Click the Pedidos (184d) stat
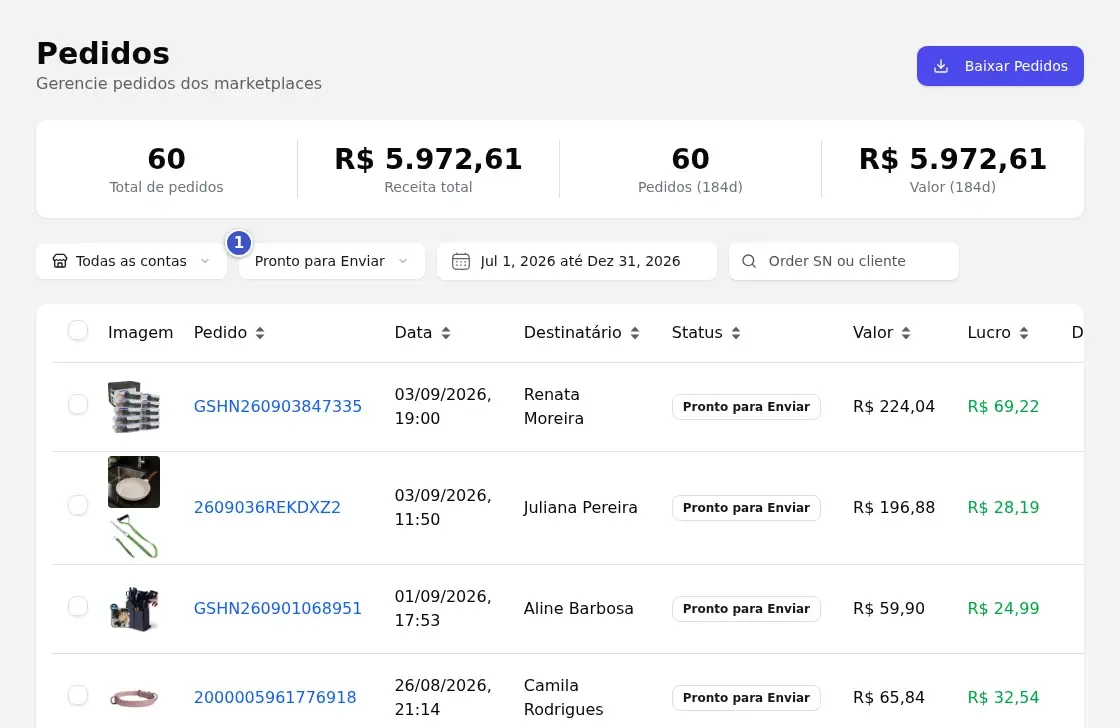The height and width of the screenshot is (728, 1120). (690, 169)
